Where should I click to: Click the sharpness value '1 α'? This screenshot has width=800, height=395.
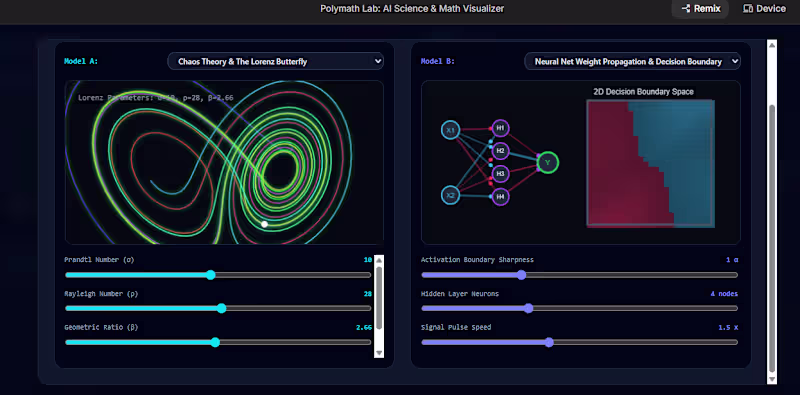click(x=732, y=260)
